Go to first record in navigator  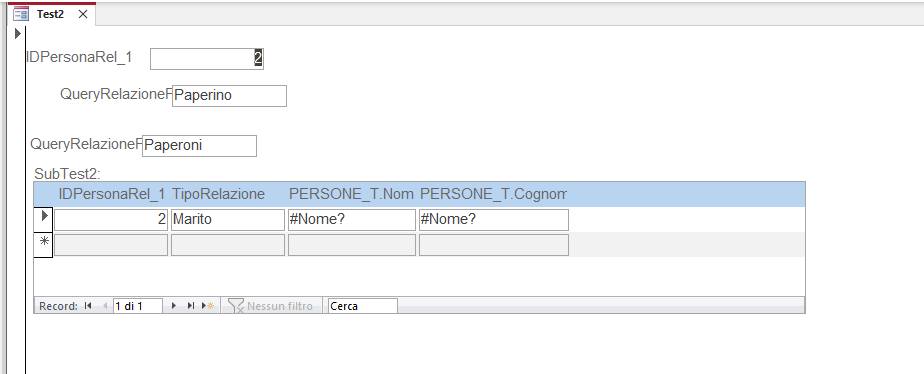88,306
